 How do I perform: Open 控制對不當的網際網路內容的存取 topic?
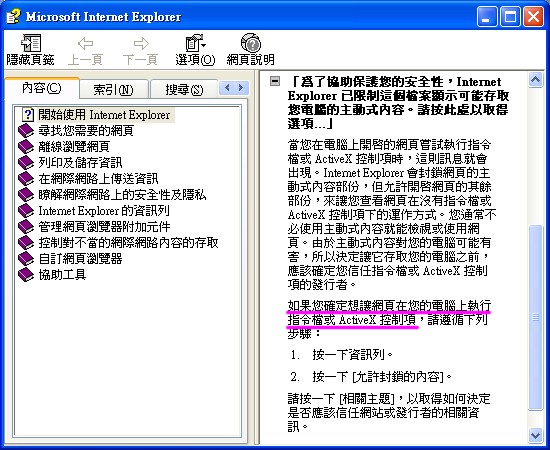point(128,243)
